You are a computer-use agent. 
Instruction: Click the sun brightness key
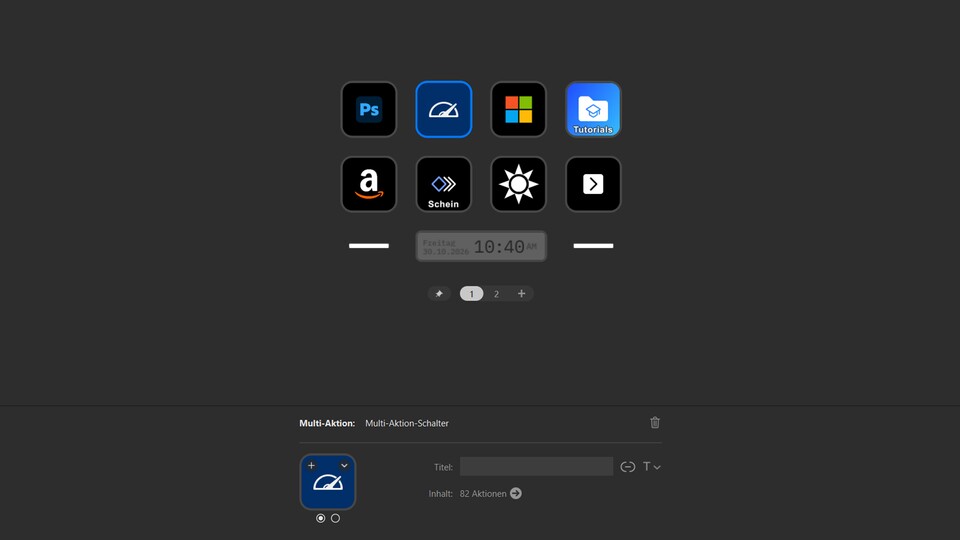tap(518, 184)
